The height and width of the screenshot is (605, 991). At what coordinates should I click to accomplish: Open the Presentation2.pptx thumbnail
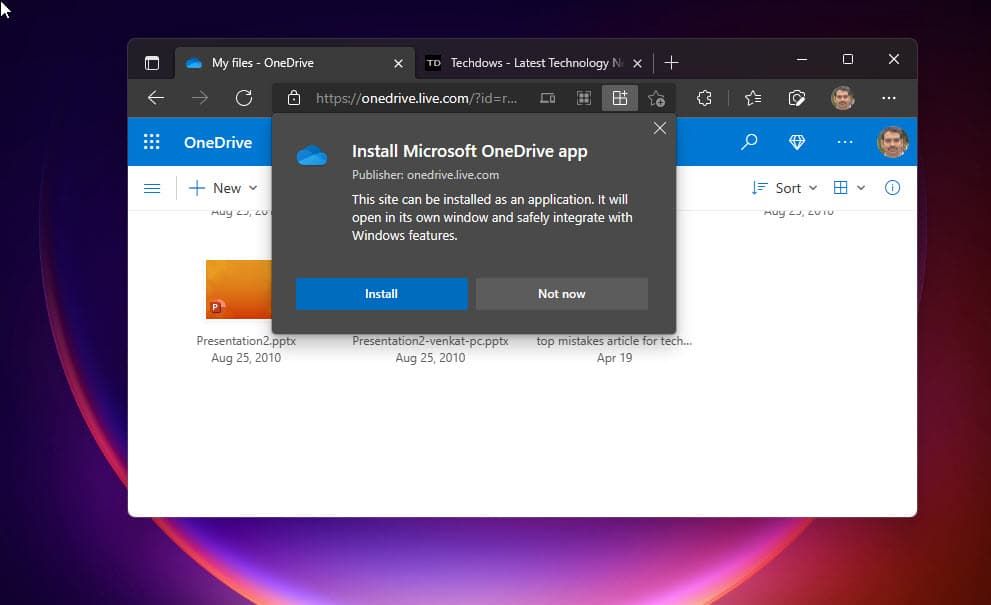[x=239, y=289]
